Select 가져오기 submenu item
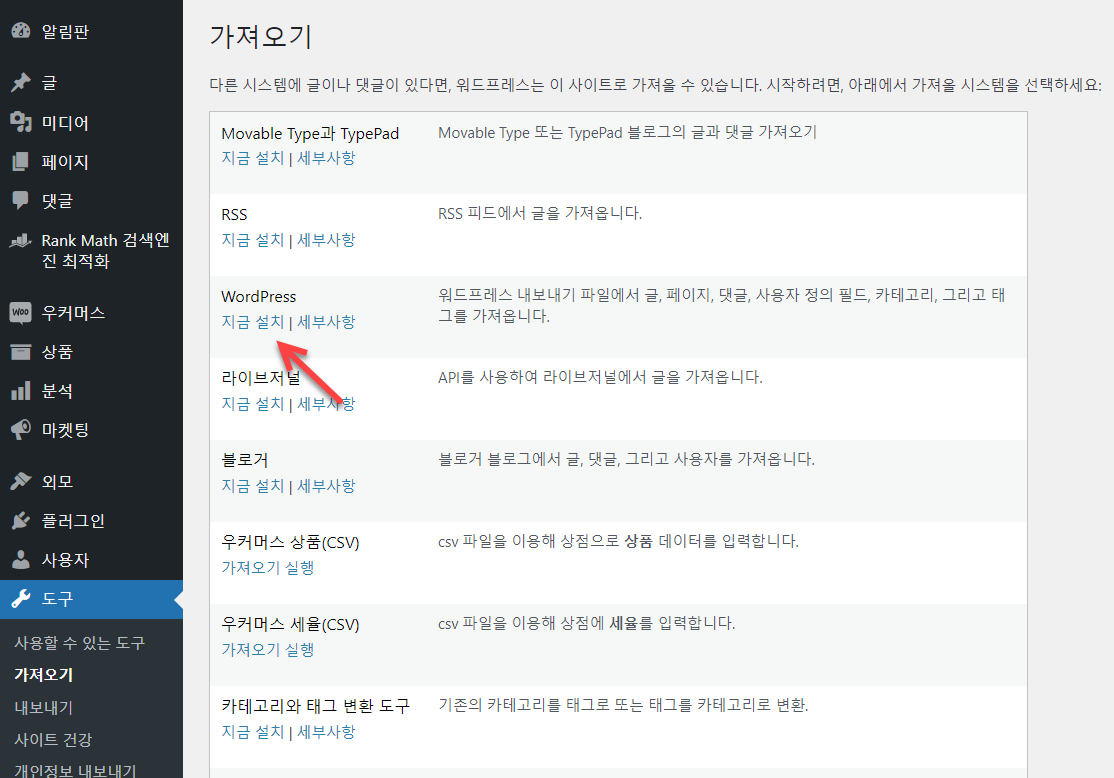The height and width of the screenshot is (778, 1114). click(43, 675)
